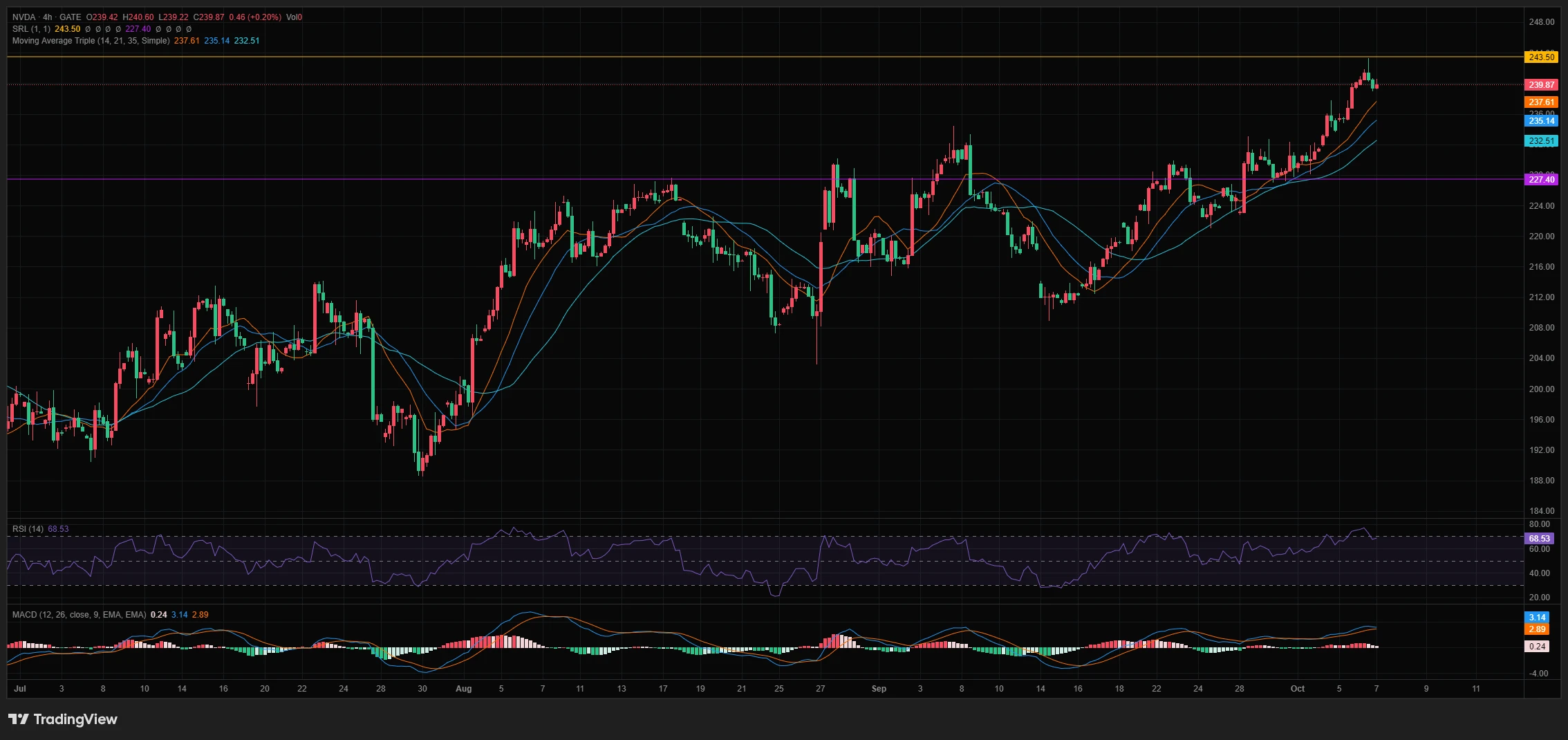Image resolution: width=1568 pixels, height=740 pixels.
Task: Click the TradingView logo
Action: coord(63,719)
